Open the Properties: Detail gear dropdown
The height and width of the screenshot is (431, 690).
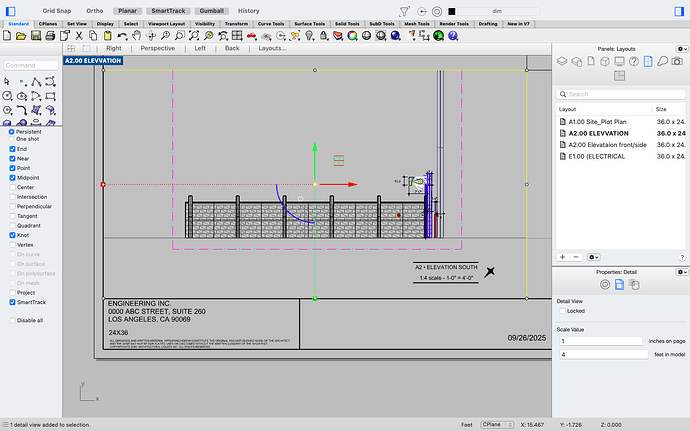coord(682,271)
